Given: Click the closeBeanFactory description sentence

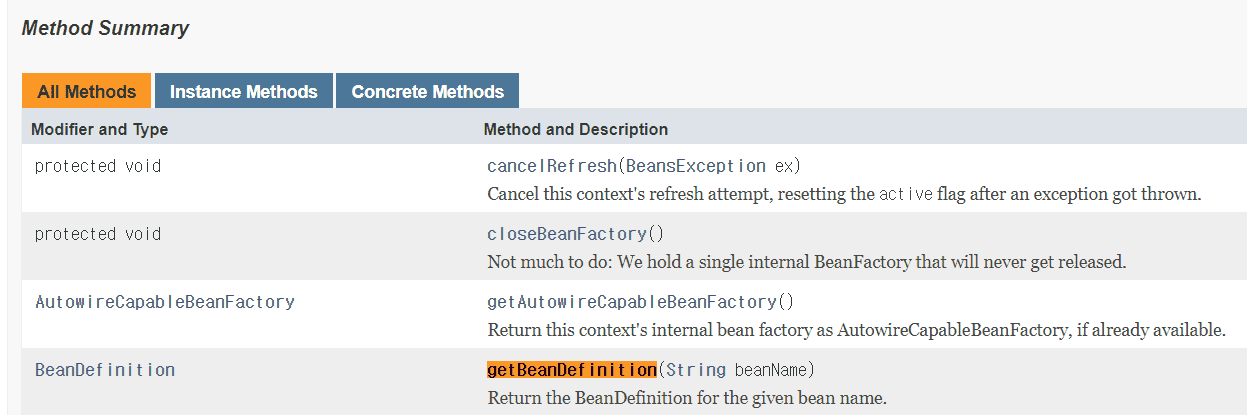Looking at the screenshot, I should 807,262.
